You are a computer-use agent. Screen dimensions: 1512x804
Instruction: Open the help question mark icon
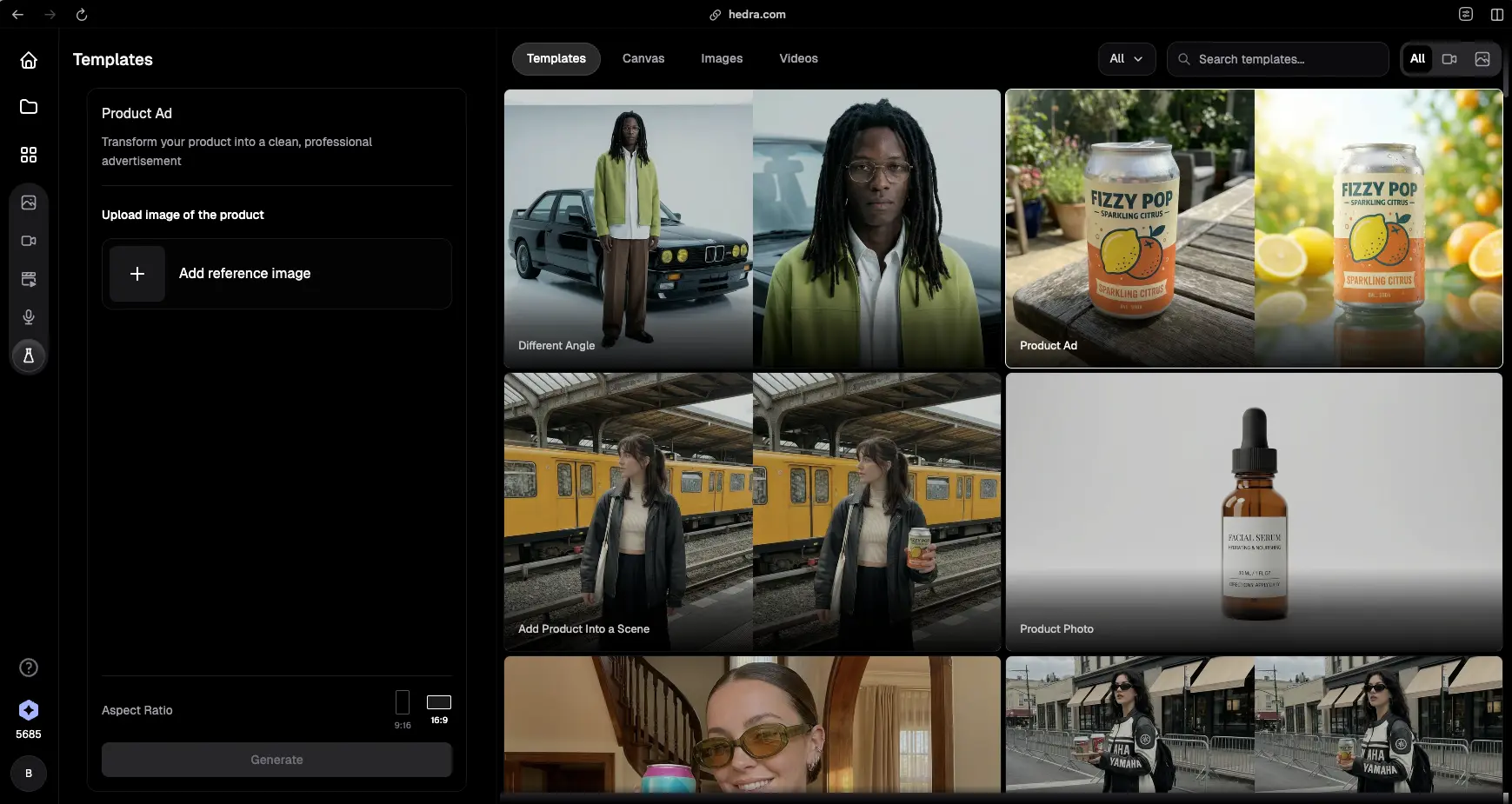click(29, 668)
